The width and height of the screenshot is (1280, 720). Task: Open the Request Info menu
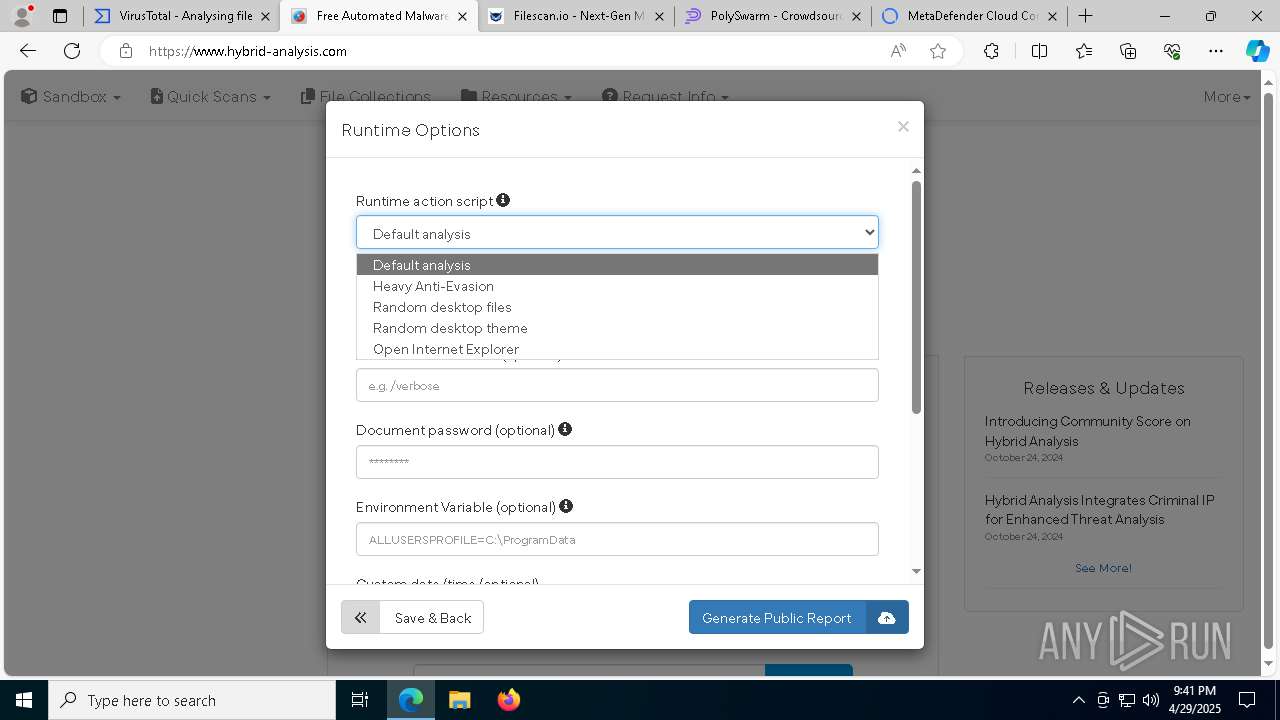click(x=666, y=96)
